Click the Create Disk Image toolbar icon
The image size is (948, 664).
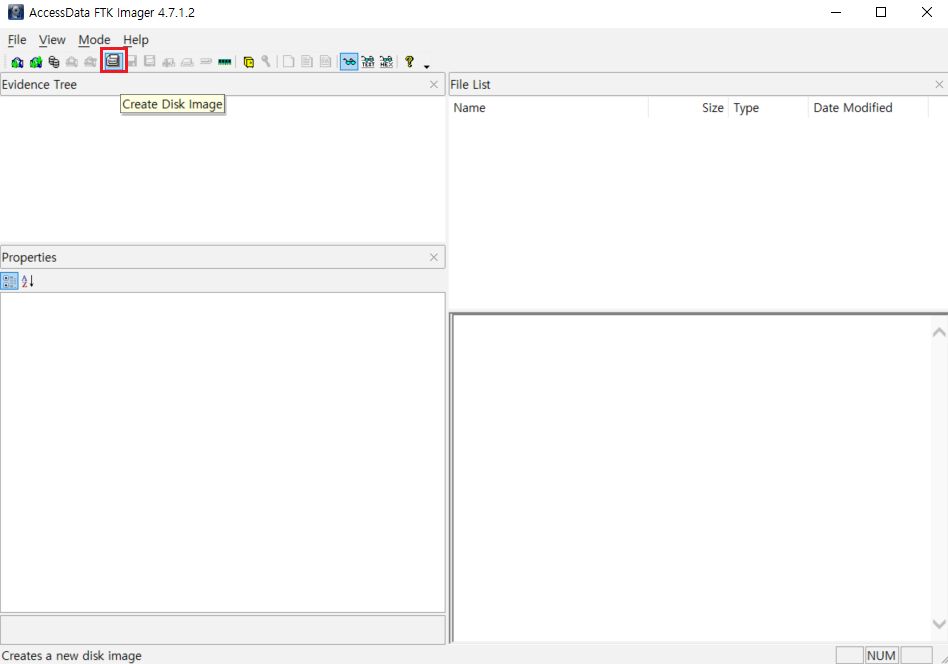tap(113, 60)
